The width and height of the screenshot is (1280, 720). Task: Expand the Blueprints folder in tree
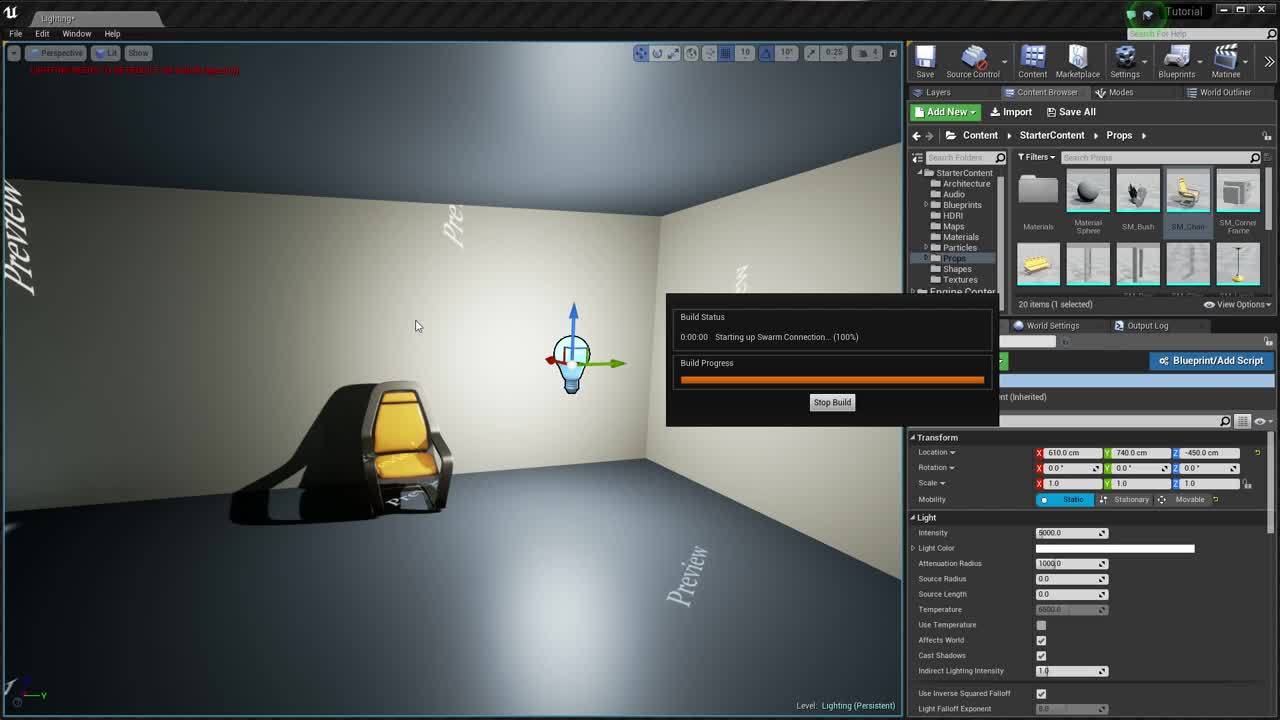(927, 205)
